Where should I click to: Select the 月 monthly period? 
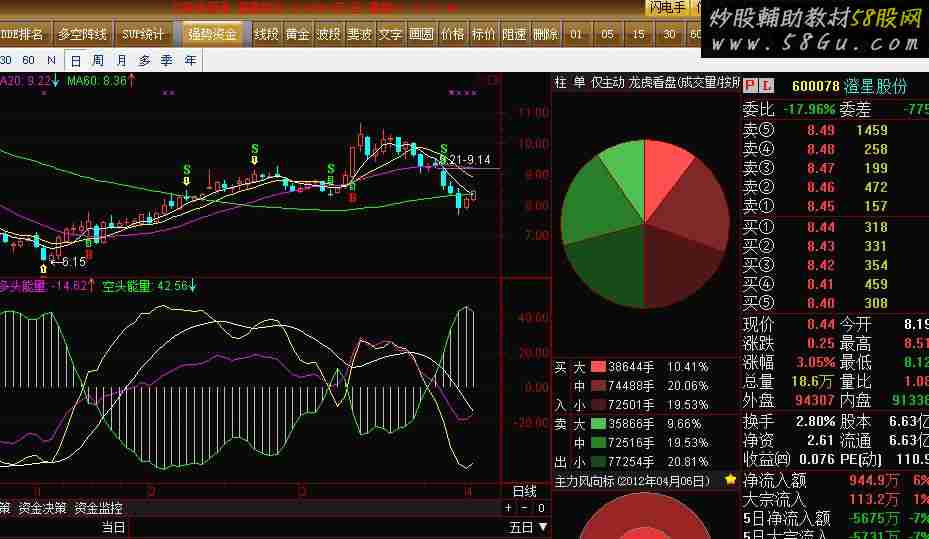tap(121, 60)
